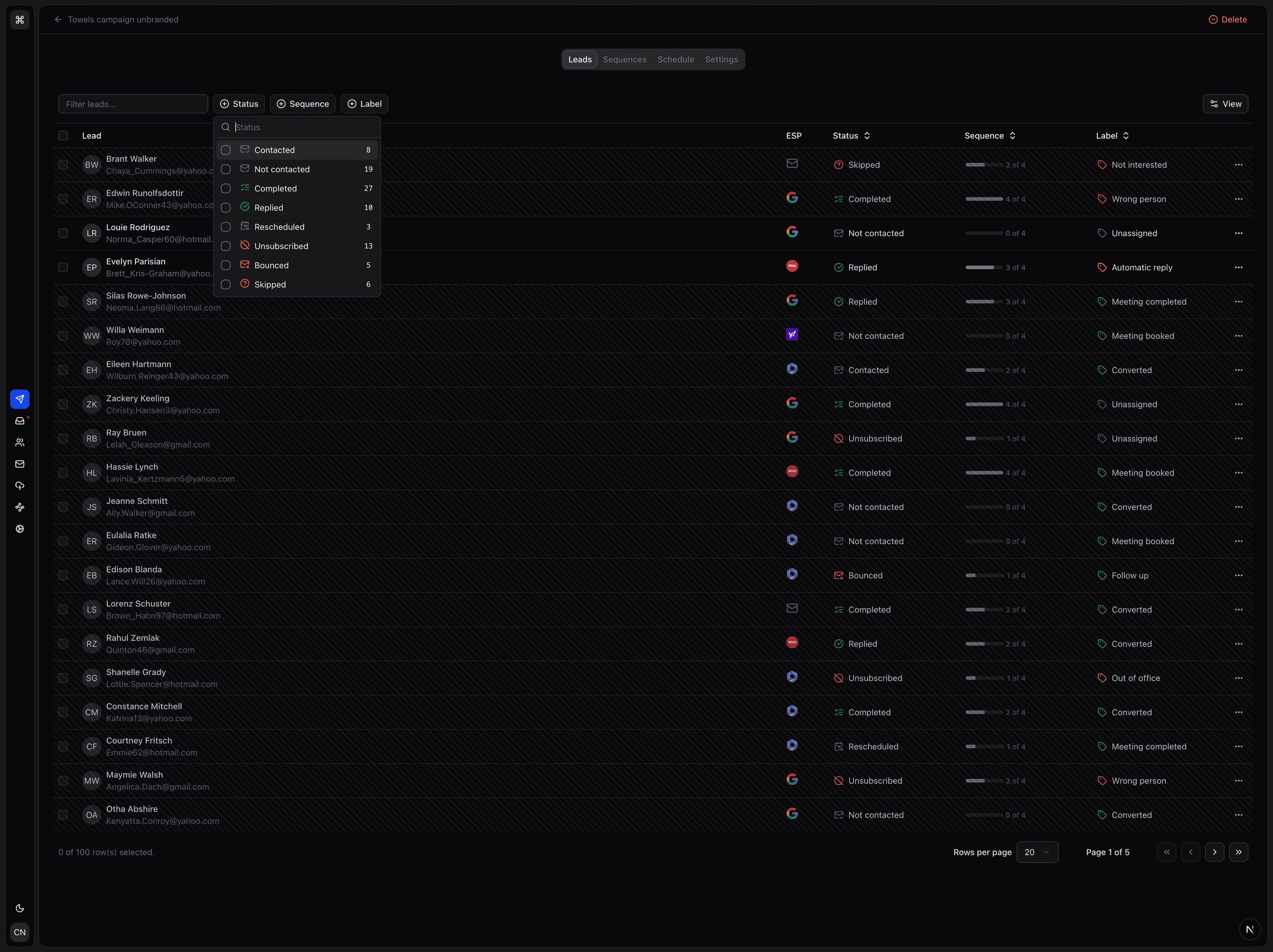The image size is (1273, 952).
Task: Open the campaigns paper plane sidebar icon
Action: pos(20,399)
